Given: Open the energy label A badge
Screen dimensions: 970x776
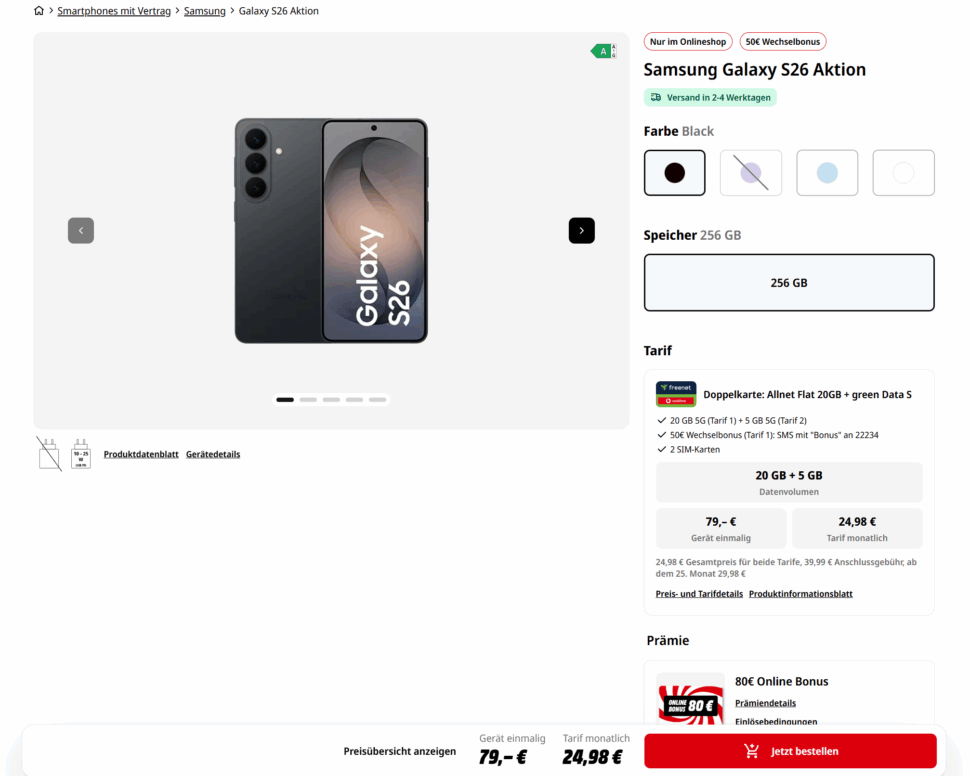Looking at the screenshot, I should tap(603, 51).
